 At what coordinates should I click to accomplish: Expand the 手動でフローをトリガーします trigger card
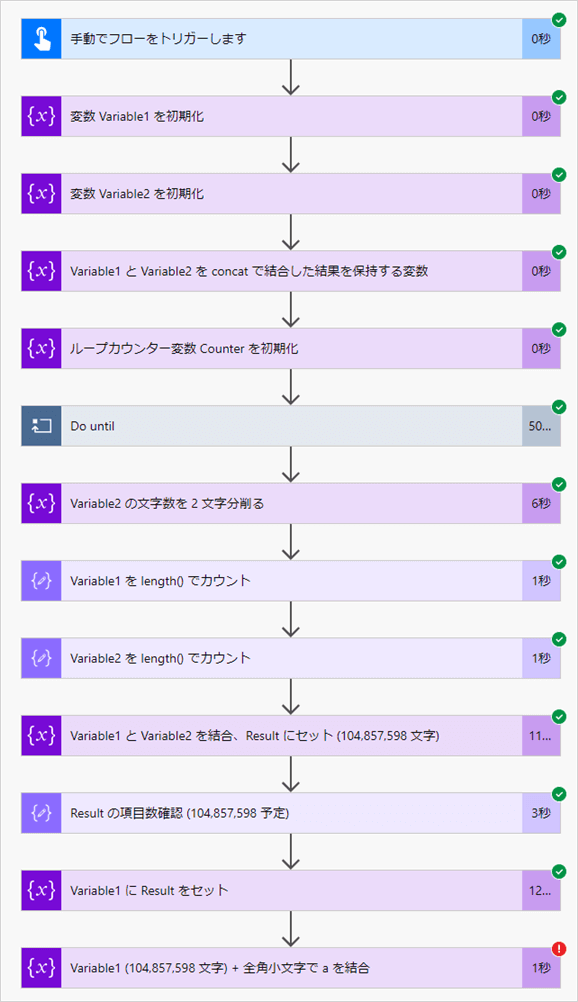point(290,36)
